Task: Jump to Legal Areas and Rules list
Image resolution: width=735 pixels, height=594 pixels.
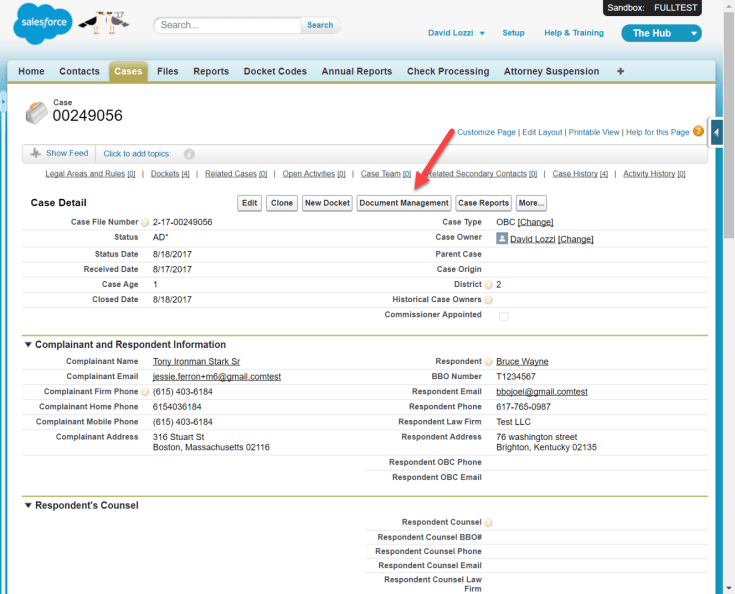Action: [90, 174]
